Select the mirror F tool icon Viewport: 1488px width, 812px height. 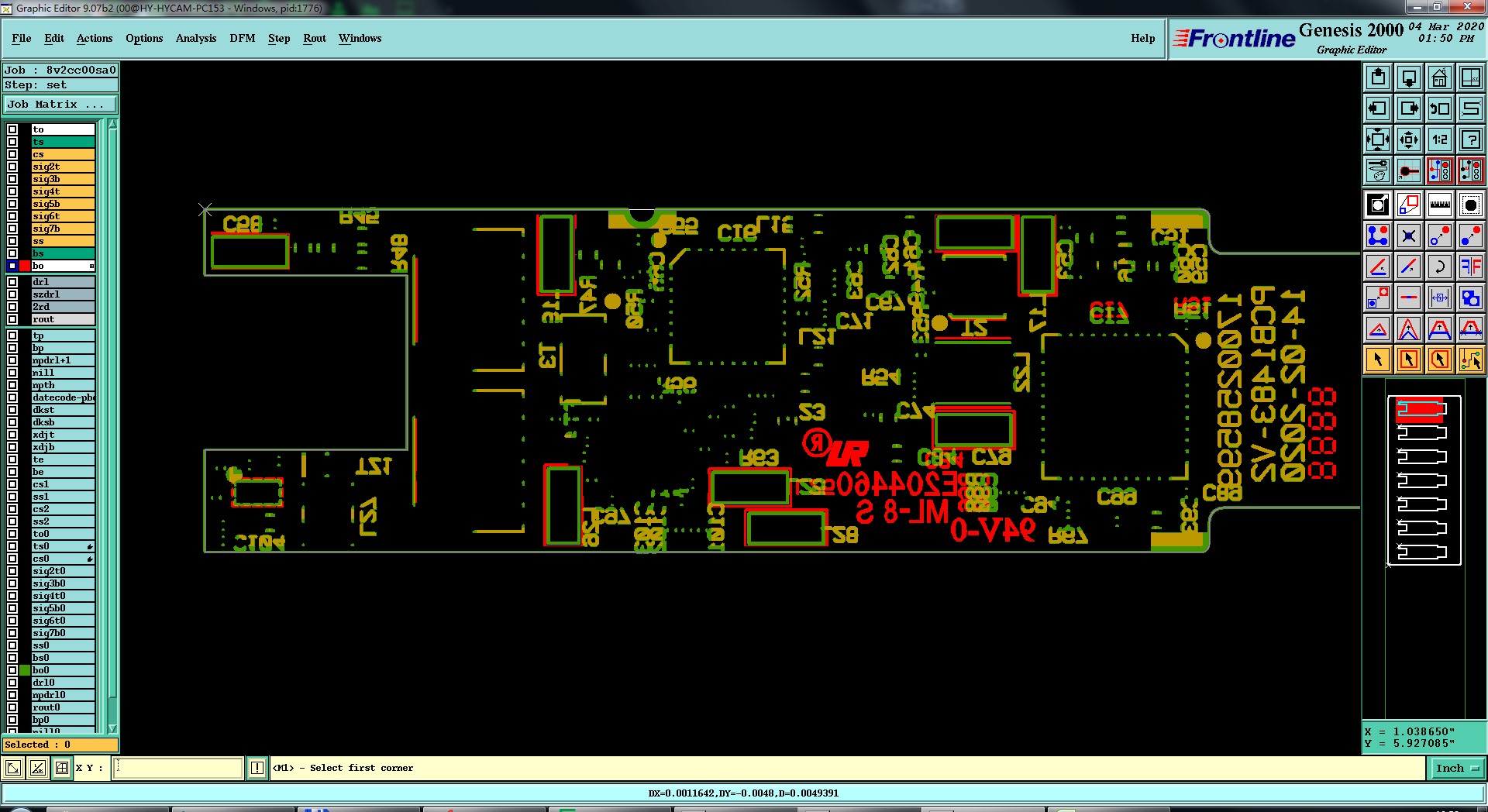(x=1471, y=267)
